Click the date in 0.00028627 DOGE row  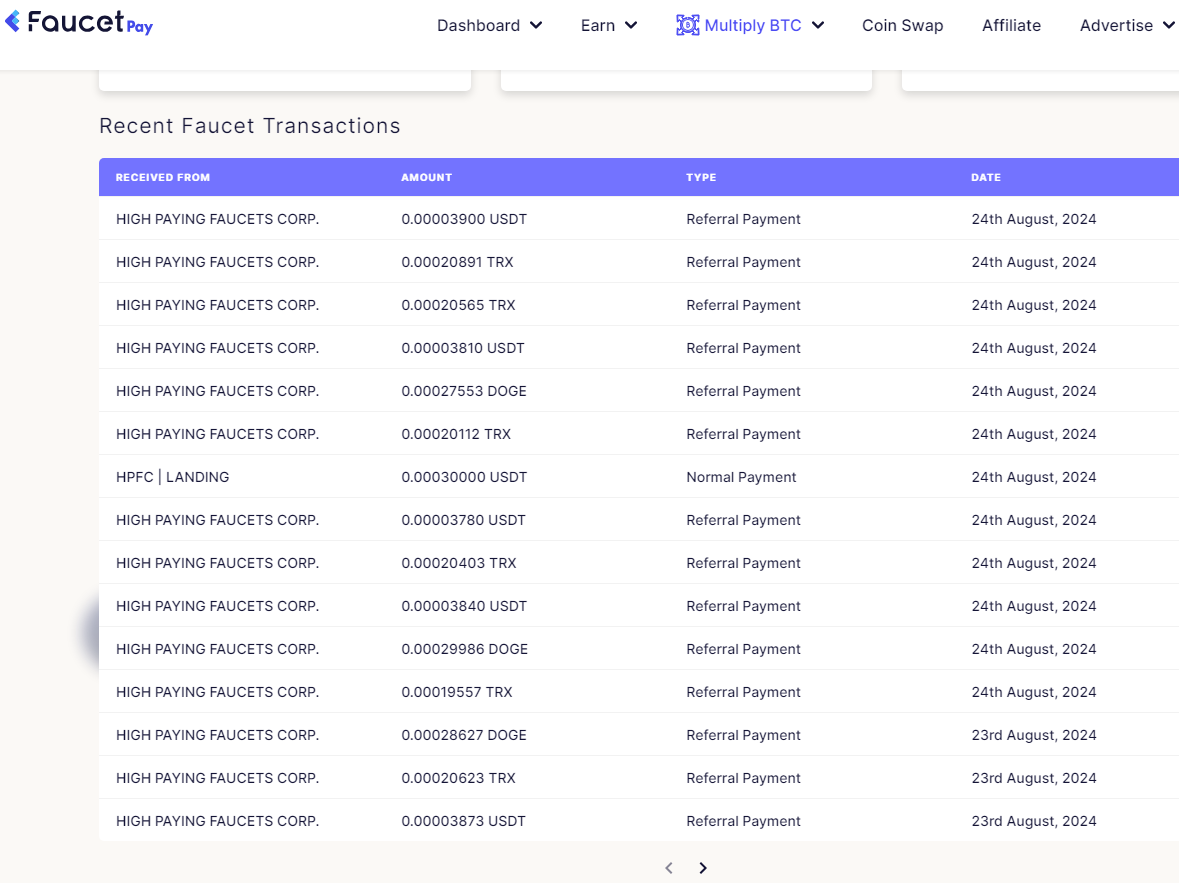tap(1034, 735)
